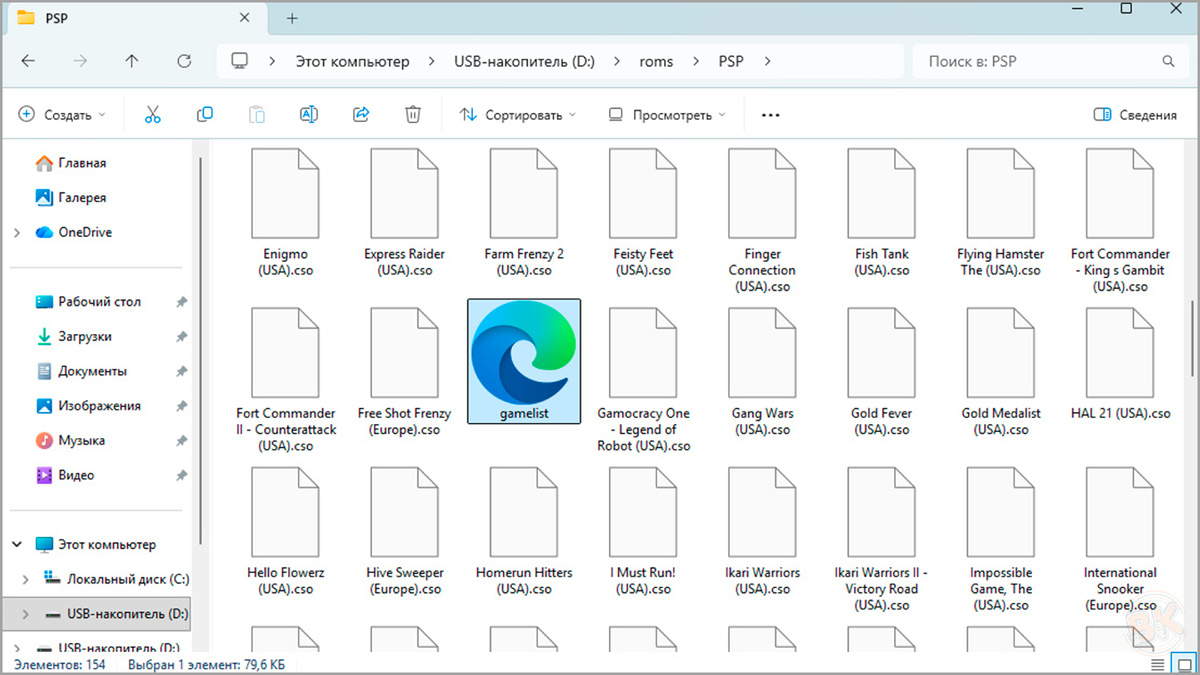Viewport: 1200px width, 675px height.
Task: Open Изображения quick access folder
Action: click(x=88, y=406)
